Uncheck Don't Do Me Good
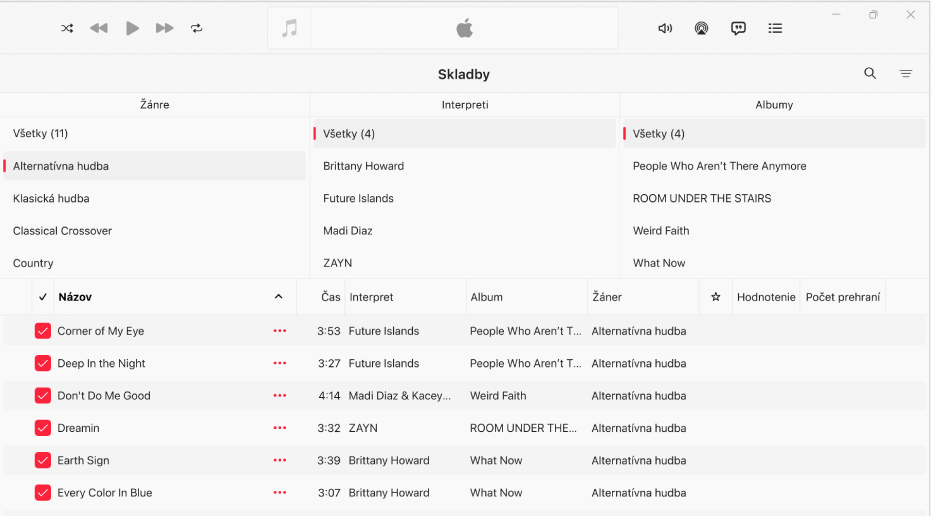 click(43, 395)
